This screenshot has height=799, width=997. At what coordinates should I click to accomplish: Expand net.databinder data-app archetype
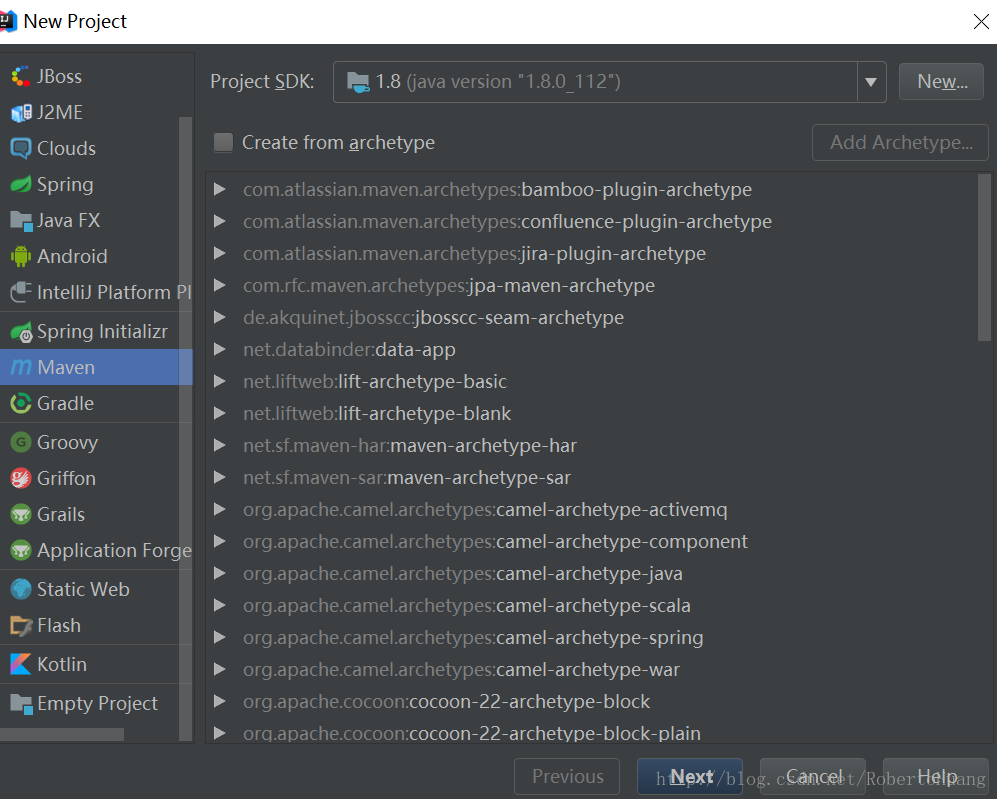[x=220, y=350]
